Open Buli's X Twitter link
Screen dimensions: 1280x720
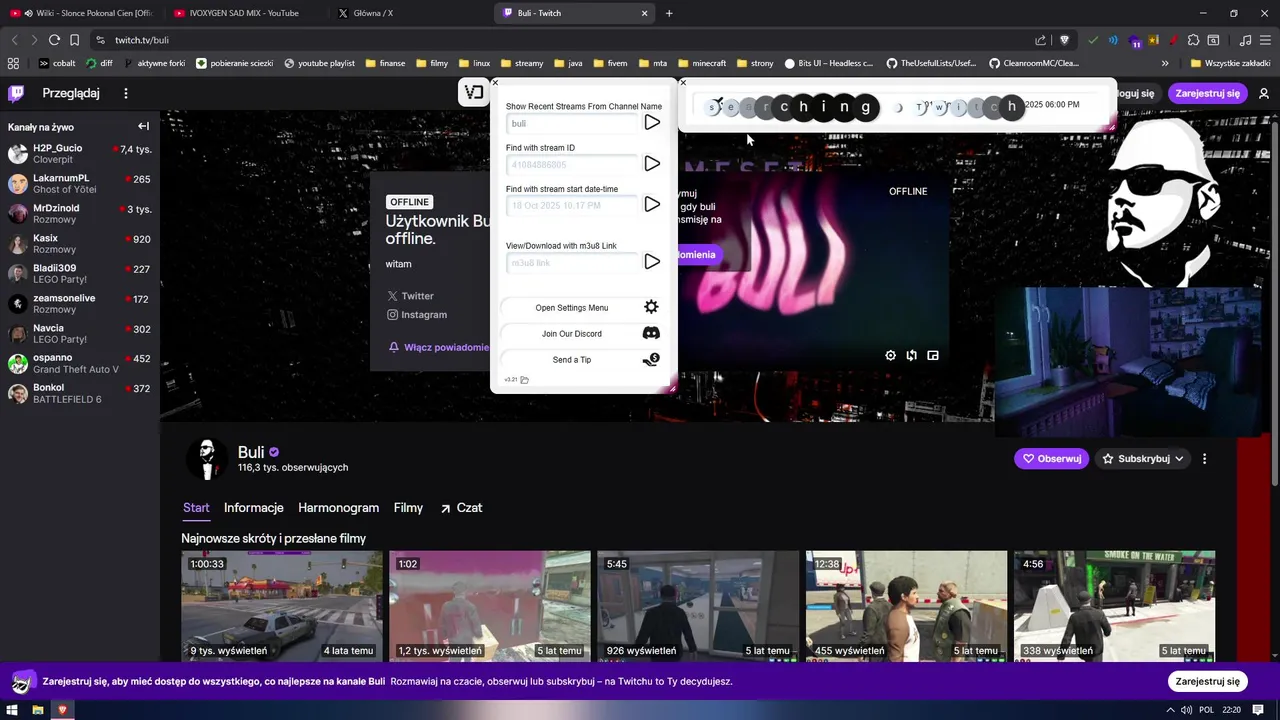[410, 296]
